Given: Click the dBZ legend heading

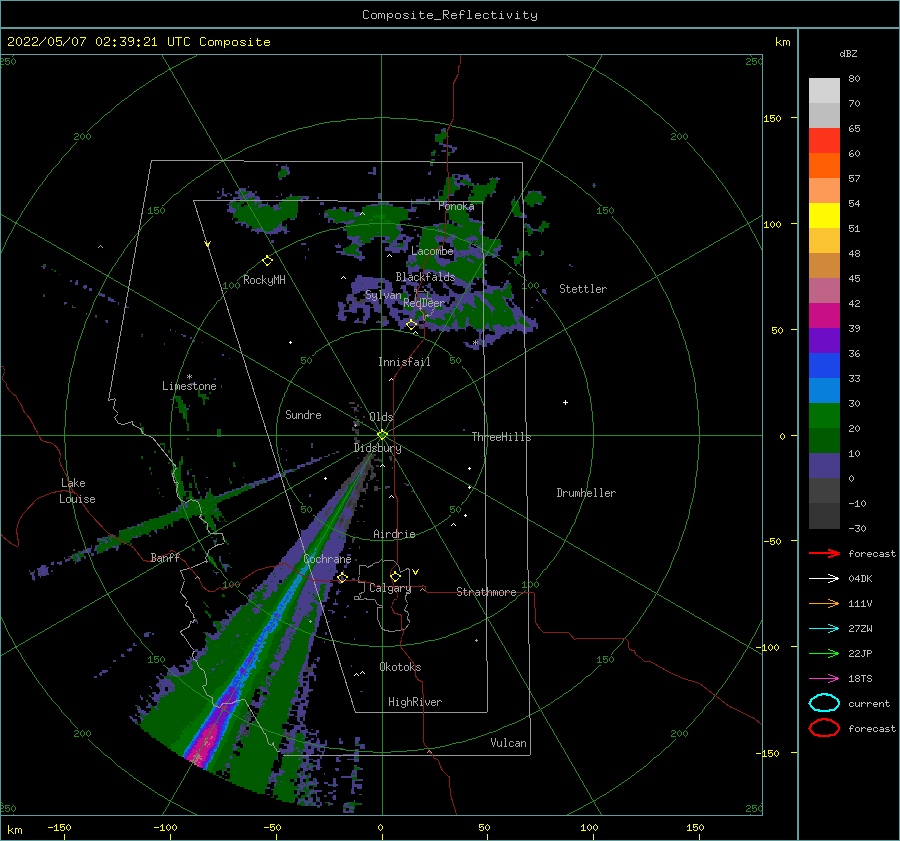Looking at the screenshot, I should pyautogui.click(x=848, y=53).
